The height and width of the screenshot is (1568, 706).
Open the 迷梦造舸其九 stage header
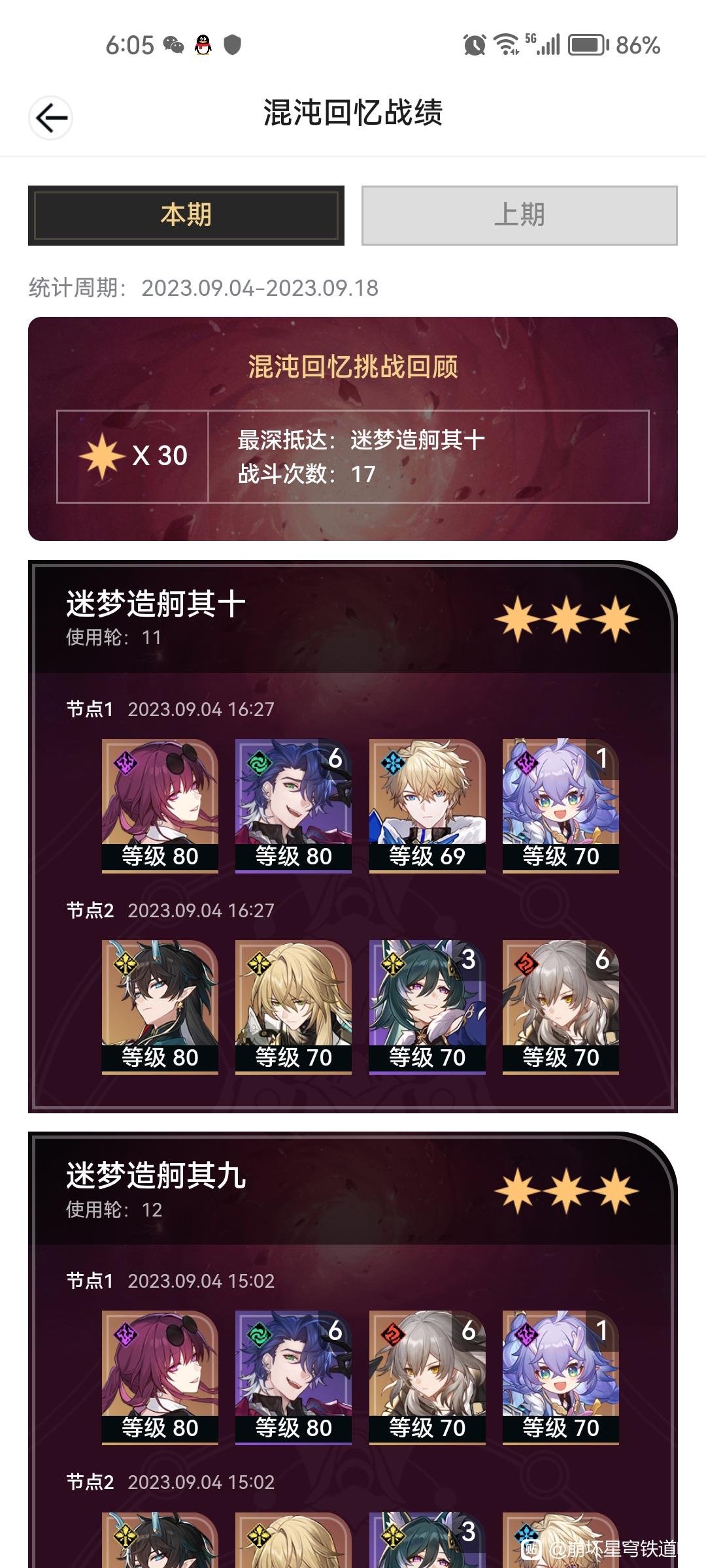point(353,1189)
